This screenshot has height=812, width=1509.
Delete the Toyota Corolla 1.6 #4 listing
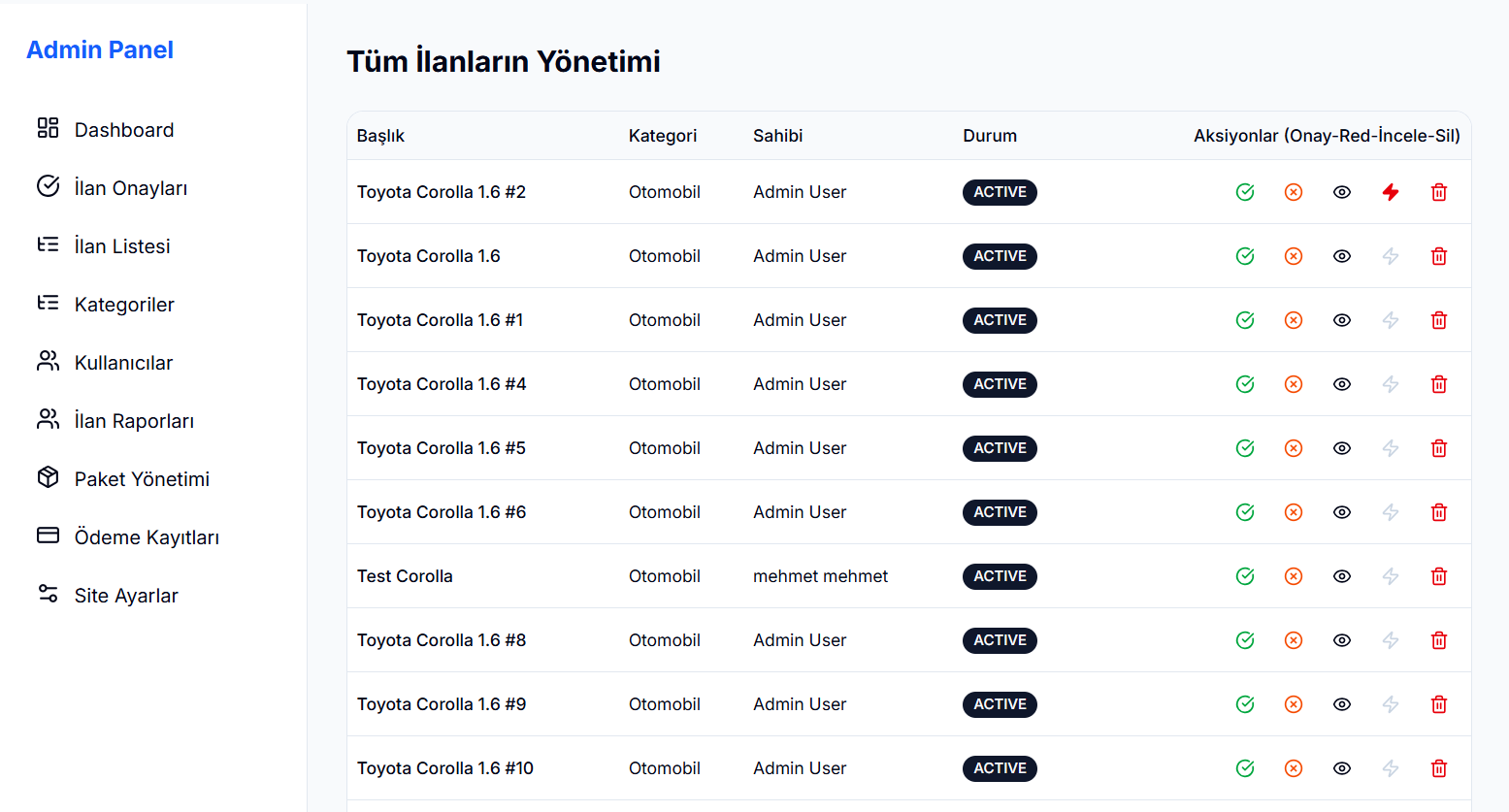coord(1439,384)
